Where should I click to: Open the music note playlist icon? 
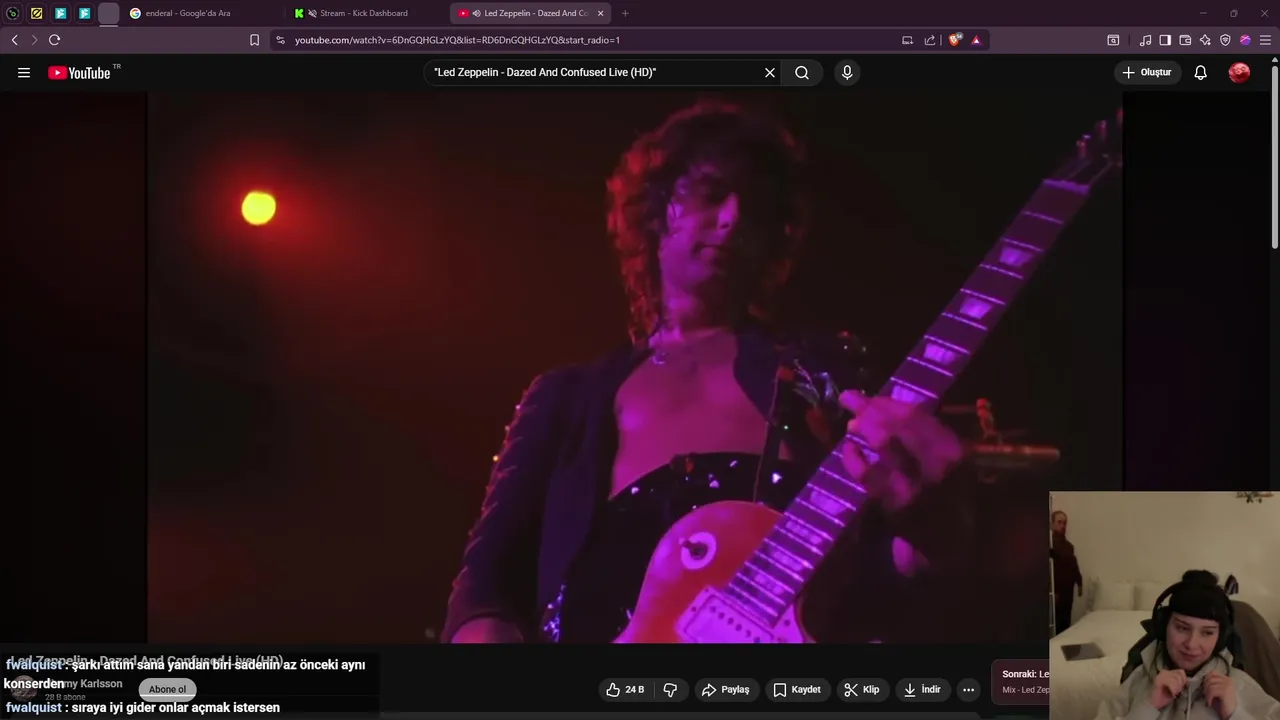click(1145, 40)
